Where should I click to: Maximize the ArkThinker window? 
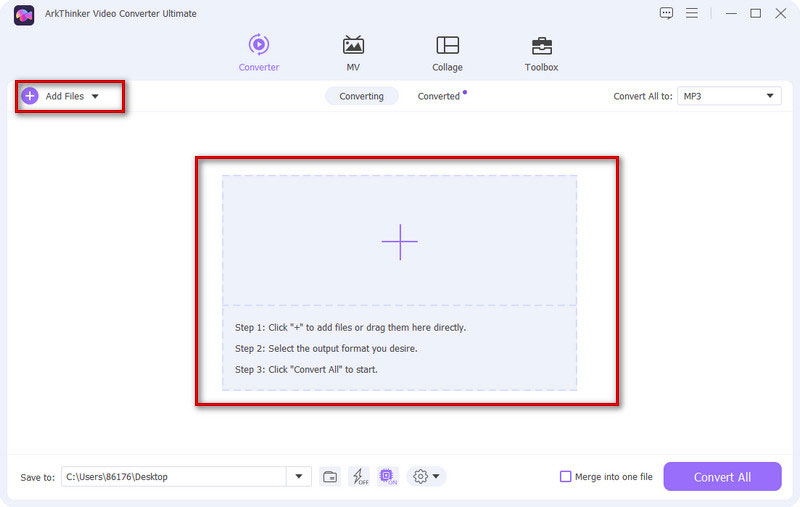coord(756,14)
